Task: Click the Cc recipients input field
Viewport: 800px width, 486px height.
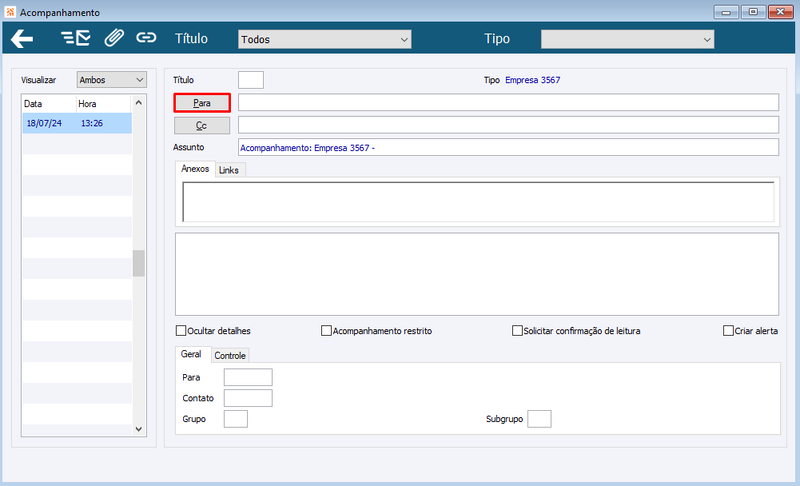Action: [508, 125]
